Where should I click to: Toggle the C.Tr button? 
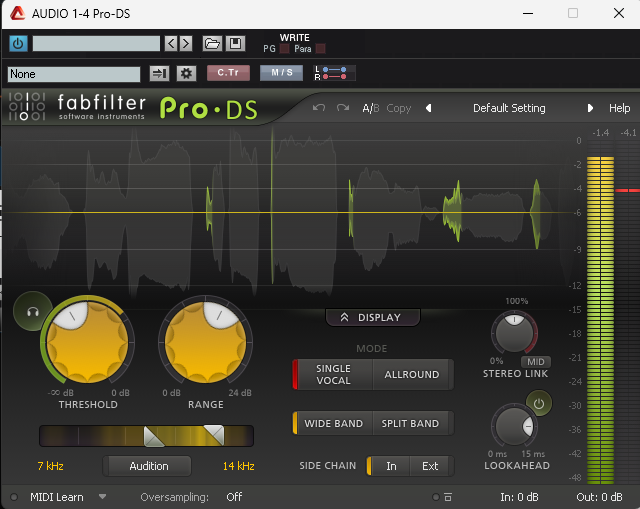[x=228, y=73]
